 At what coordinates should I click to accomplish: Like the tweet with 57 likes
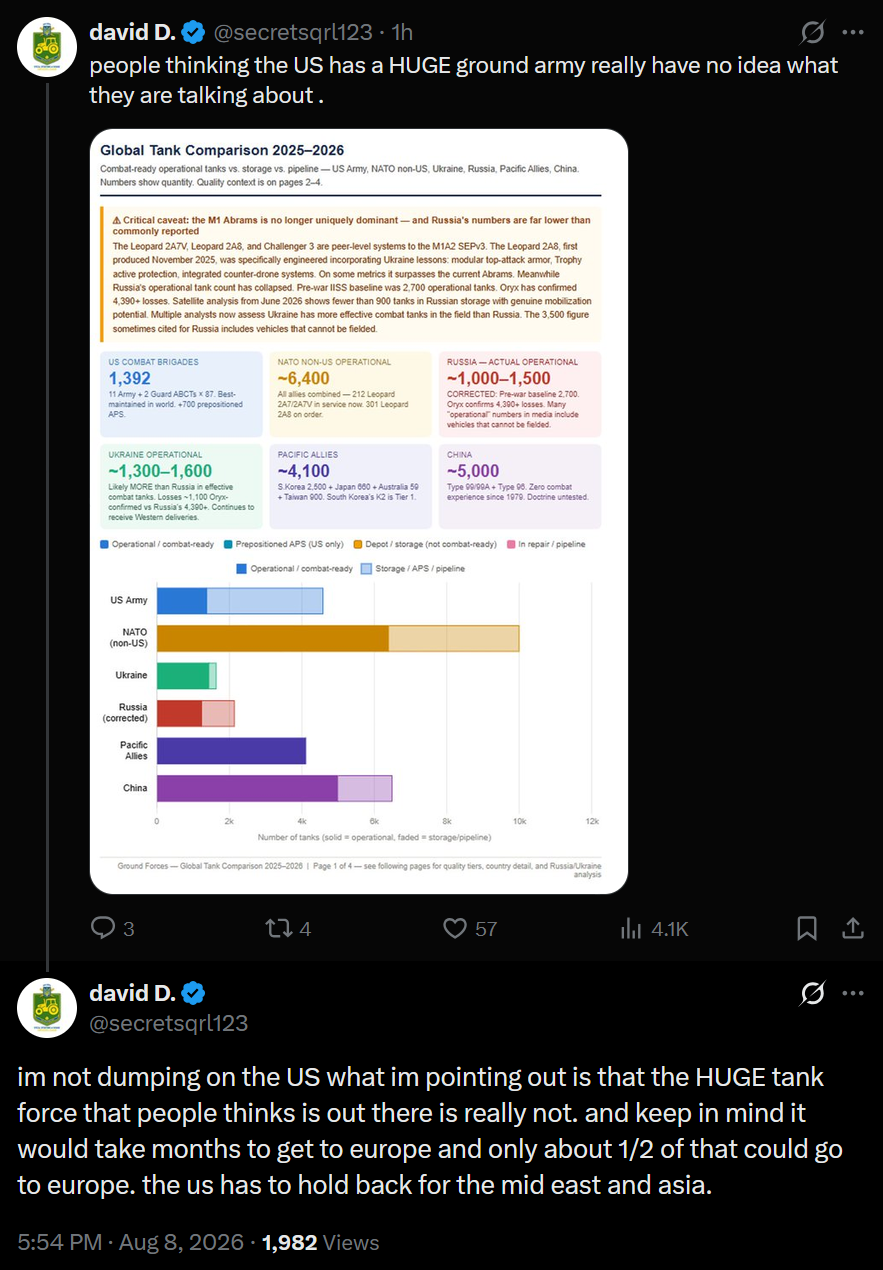(x=470, y=928)
